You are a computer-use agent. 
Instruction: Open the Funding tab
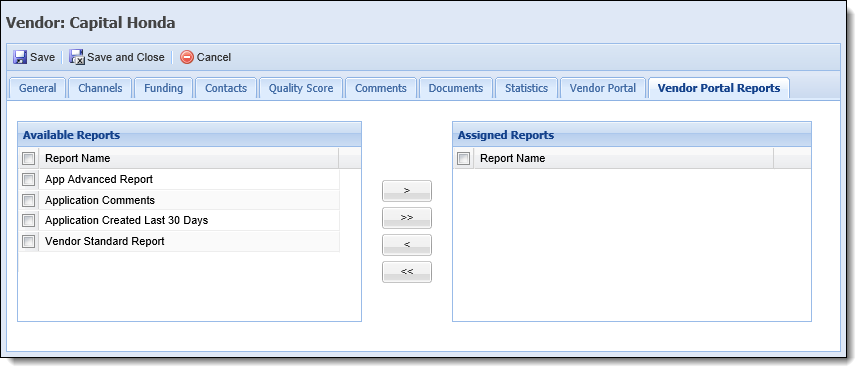click(163, 88)
